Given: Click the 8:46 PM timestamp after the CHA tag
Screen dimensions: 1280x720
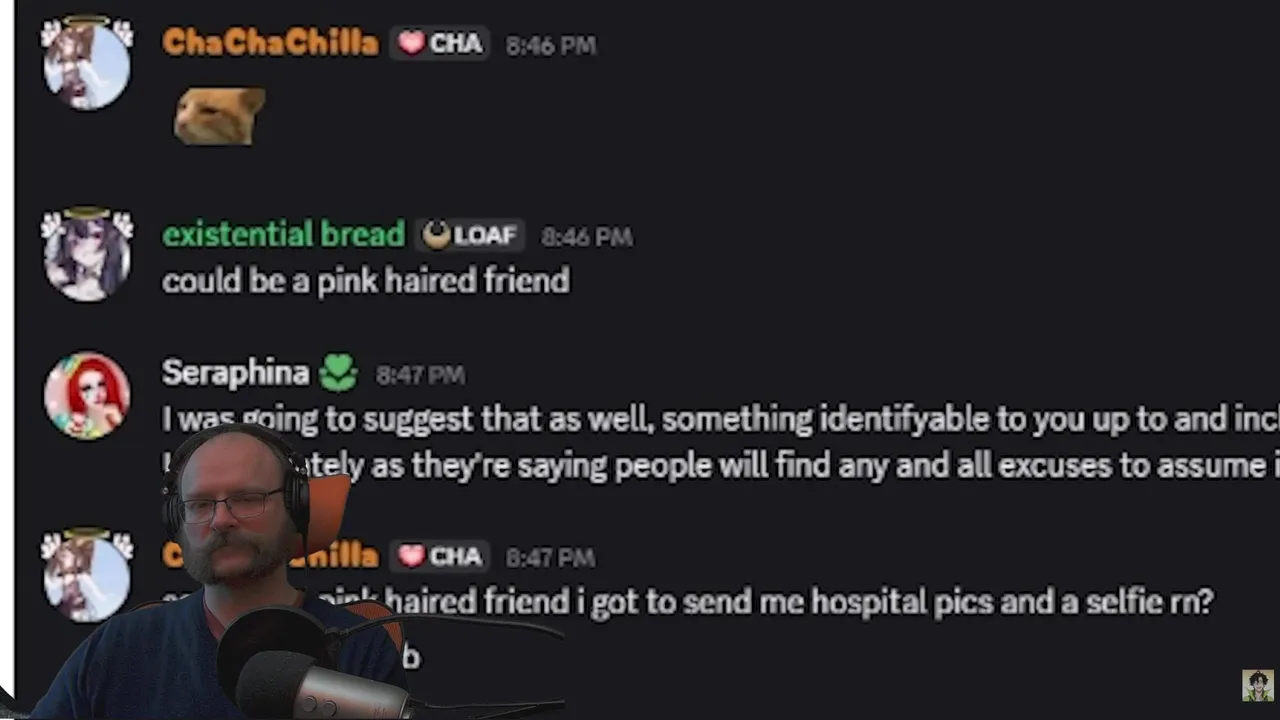Looking at the screenshot, I should 551,45.
